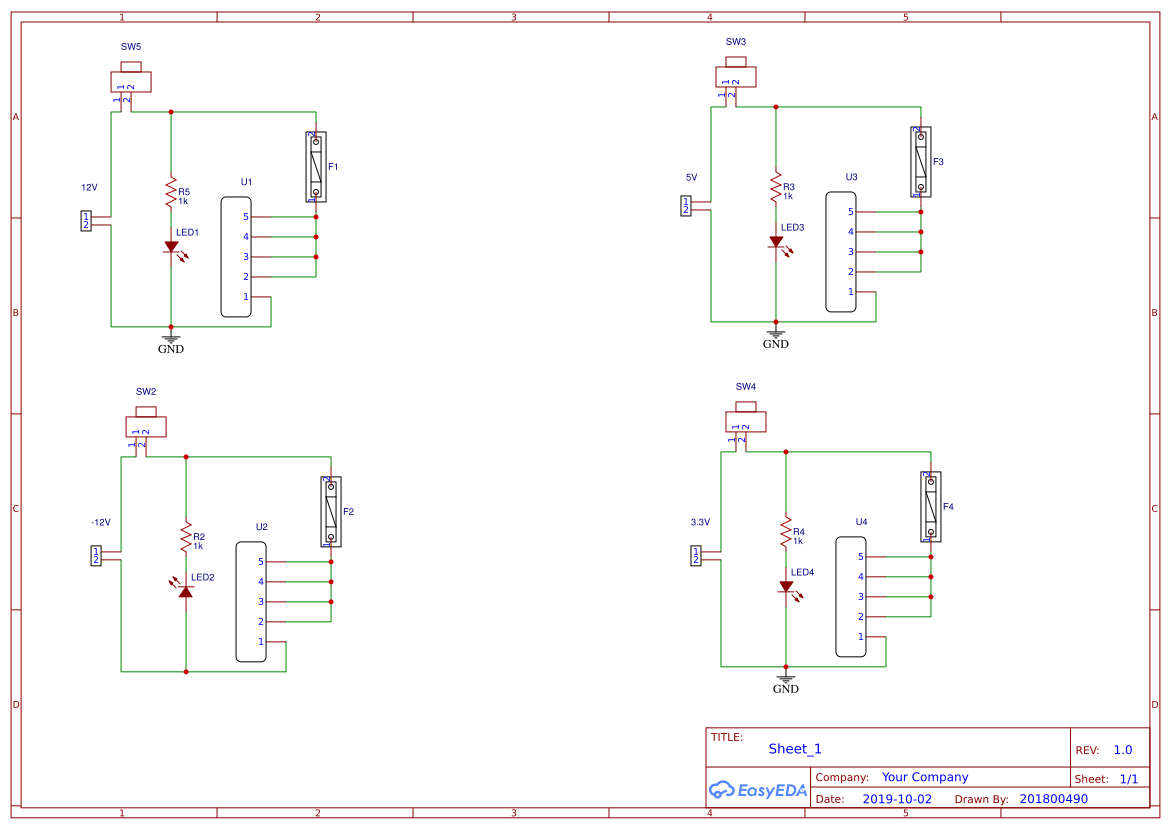Select the Your Company field
The image size is (1172, 829).
[x=924, y=777]
